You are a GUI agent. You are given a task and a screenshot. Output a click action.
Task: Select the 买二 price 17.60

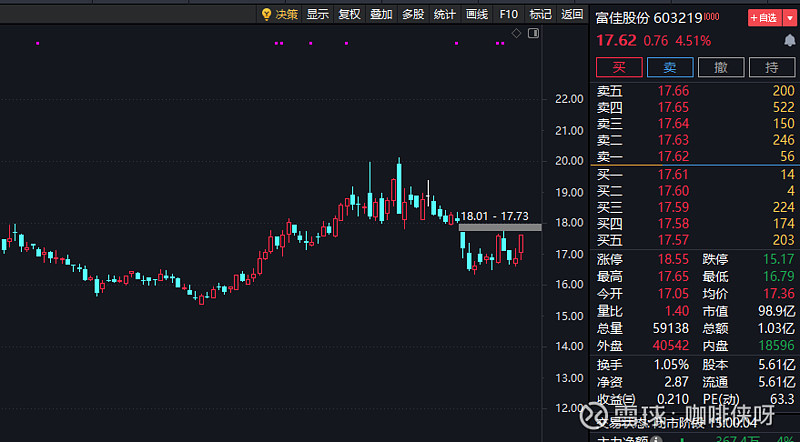pyautogui.click(x=673, y=191)
